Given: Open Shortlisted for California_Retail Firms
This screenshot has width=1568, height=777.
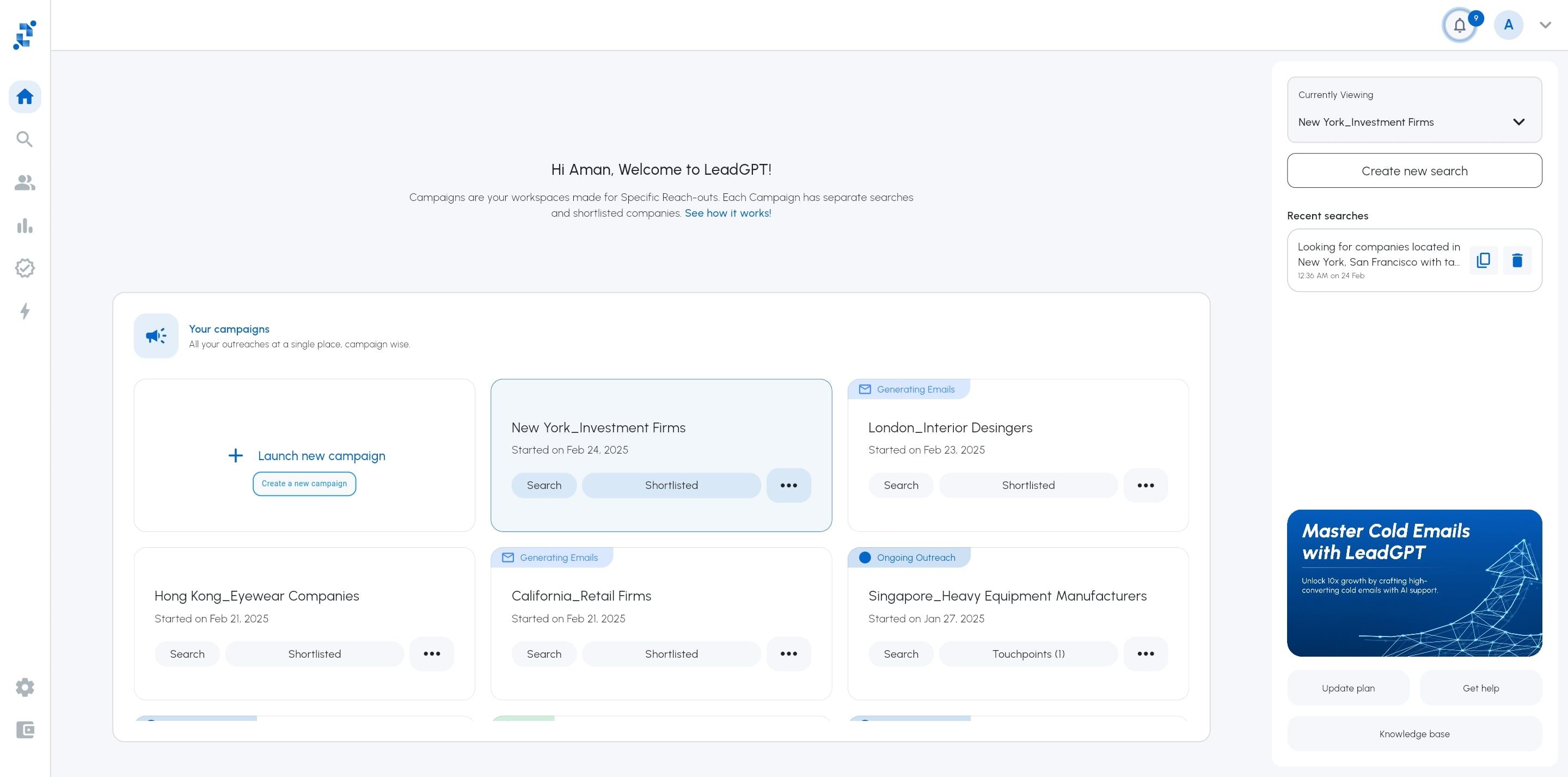Looking at the screenshot, I should (x=671, y=653).
